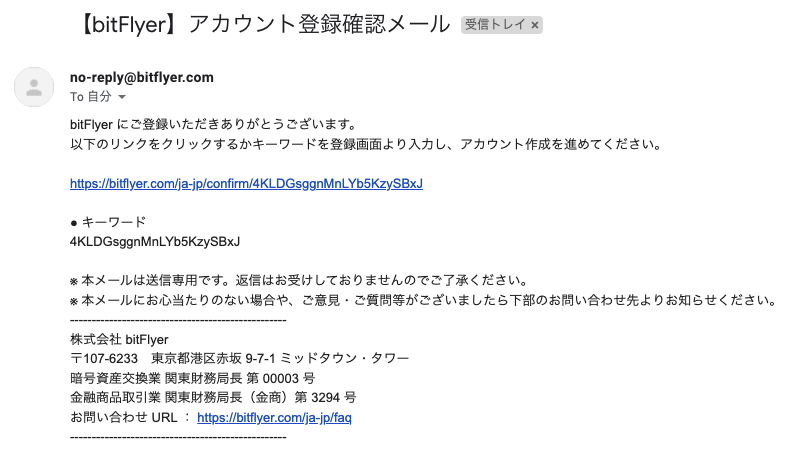
Task: Click the ● キーワード heading
Action: point(108,222)
